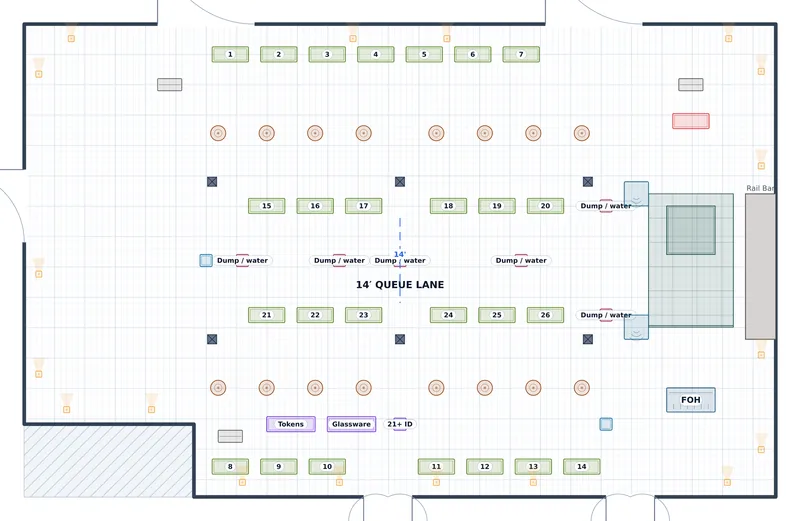Image resolution: width=800 pixels, height=521 pixels.
Task: Pick booth 4 on the layout
Action: (376, 54)
